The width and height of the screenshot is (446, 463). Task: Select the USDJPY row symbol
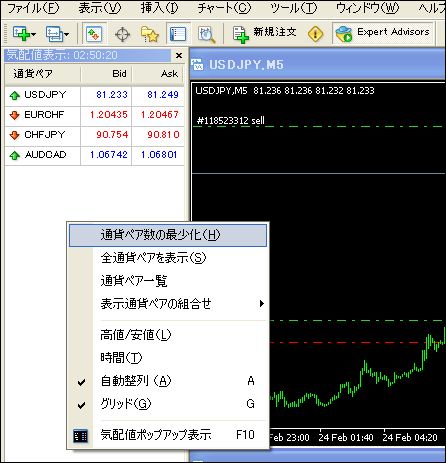pyautogui.click(x=45, y=95)
